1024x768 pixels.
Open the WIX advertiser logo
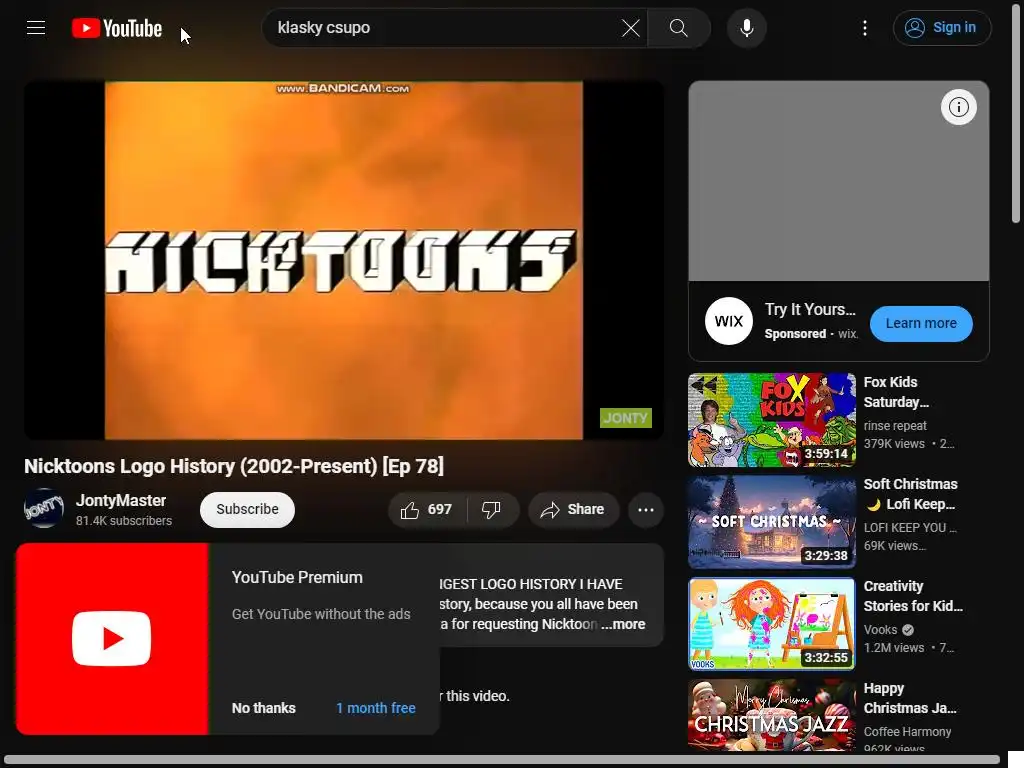point(728,321)
